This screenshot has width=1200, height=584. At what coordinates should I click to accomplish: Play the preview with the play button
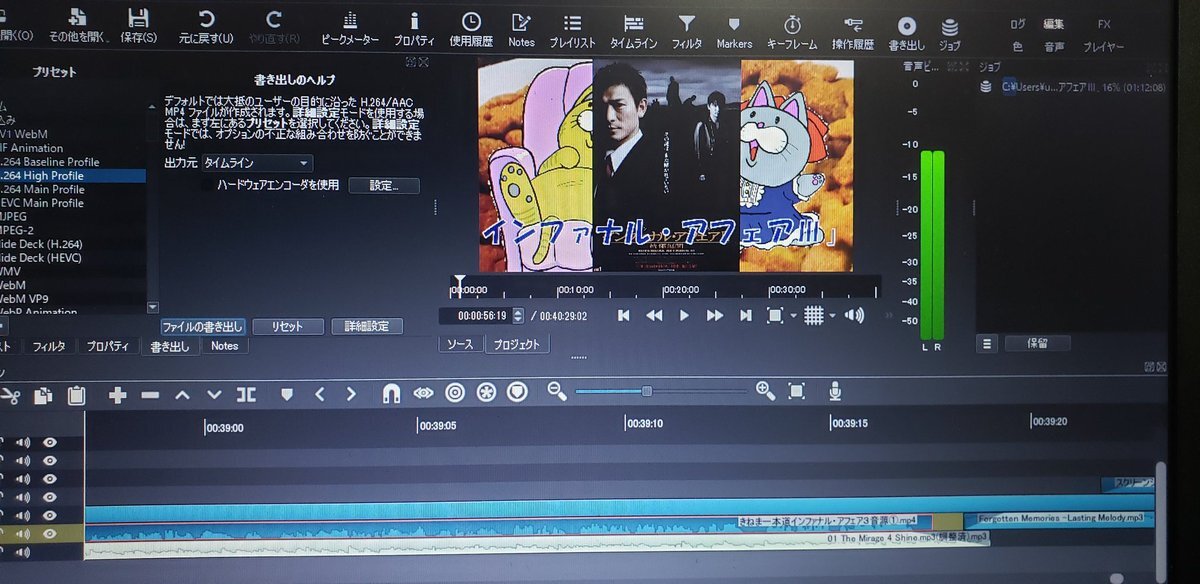coord(684,315)
